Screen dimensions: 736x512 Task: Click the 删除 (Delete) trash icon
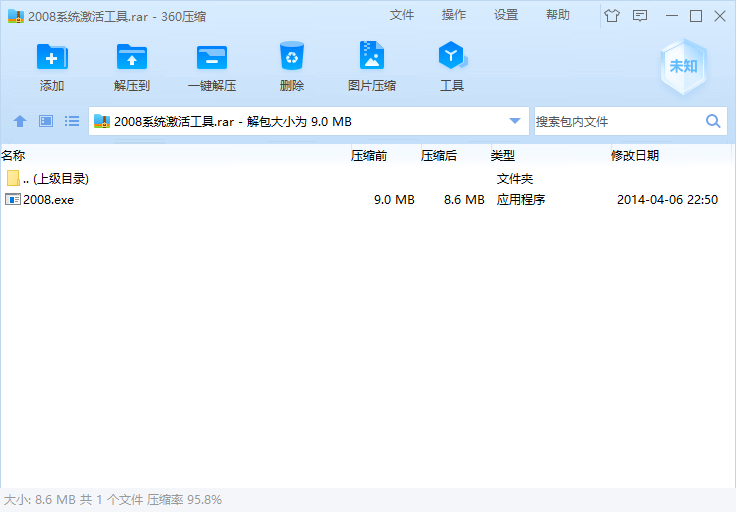(x=292, y=56)
